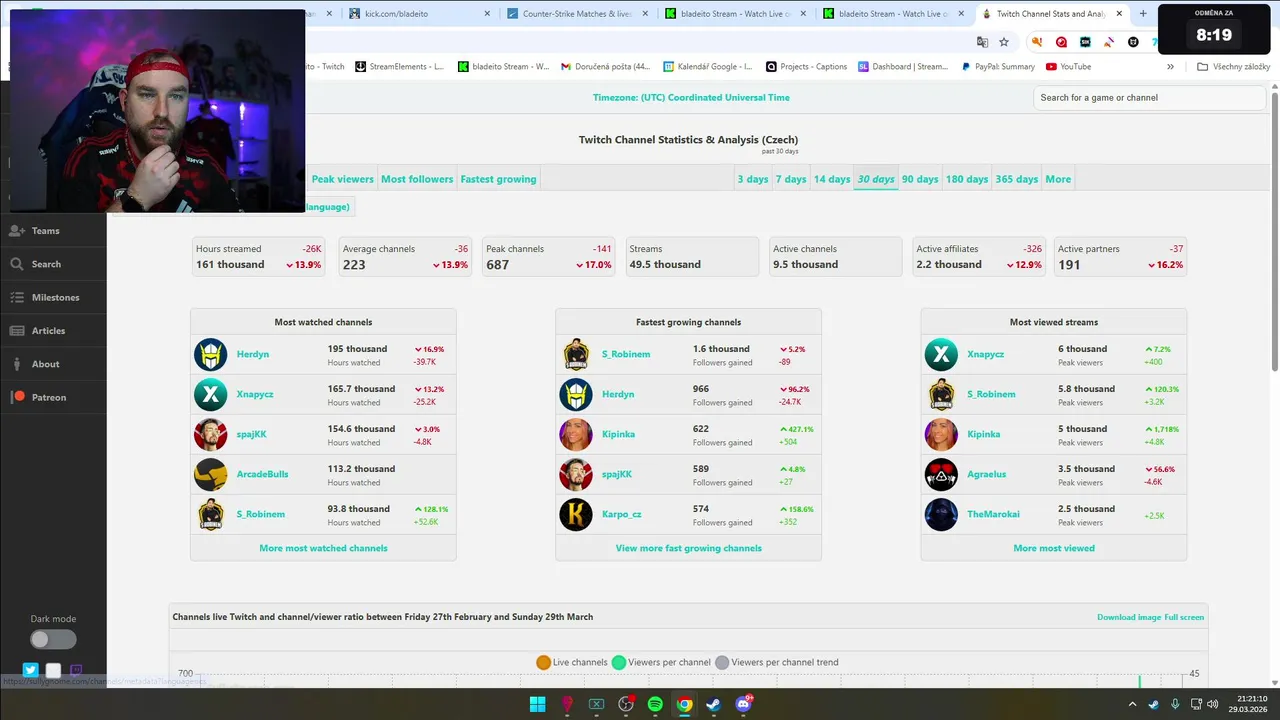Click More most viewed link
Image resolution: width=1280 pixels, height=720 pixels.
click(x=1054, y=548)
